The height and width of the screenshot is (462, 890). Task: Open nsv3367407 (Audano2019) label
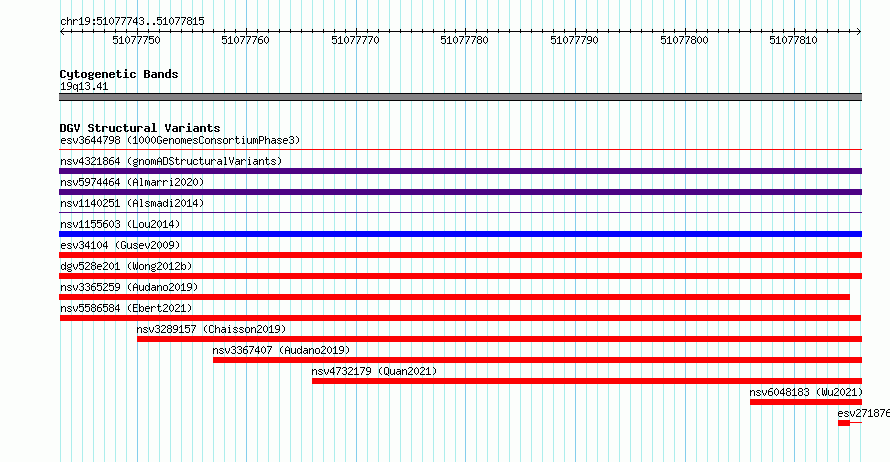282,350
